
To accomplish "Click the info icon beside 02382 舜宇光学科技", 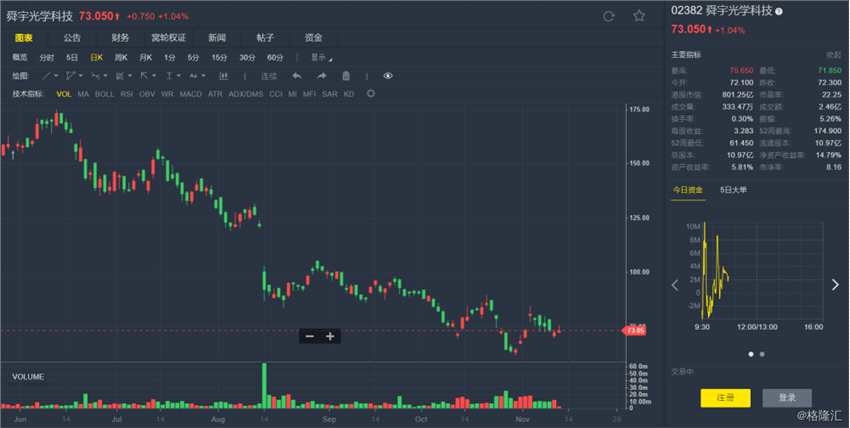I will tap(779, 11).
